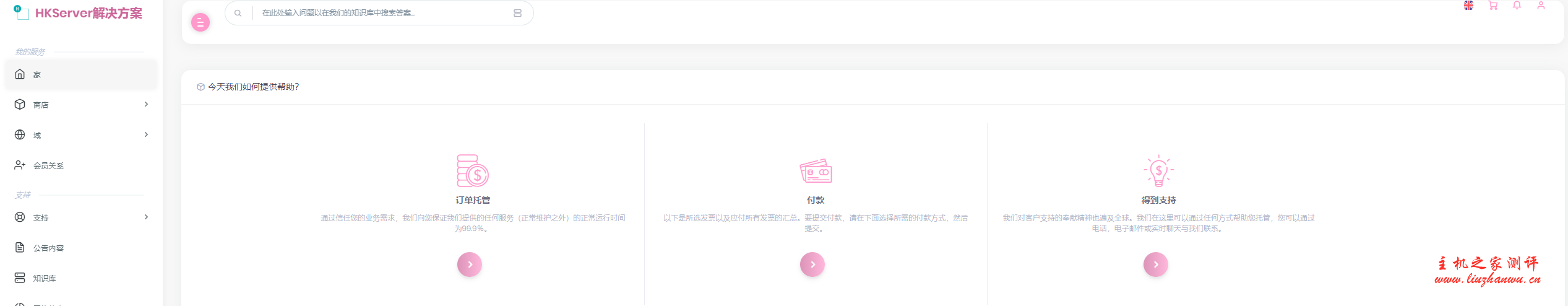This screenshot has height=306, width=1568.
Task: Click the 得到支持 lightbulb icon
Action: pos(1158,171)
